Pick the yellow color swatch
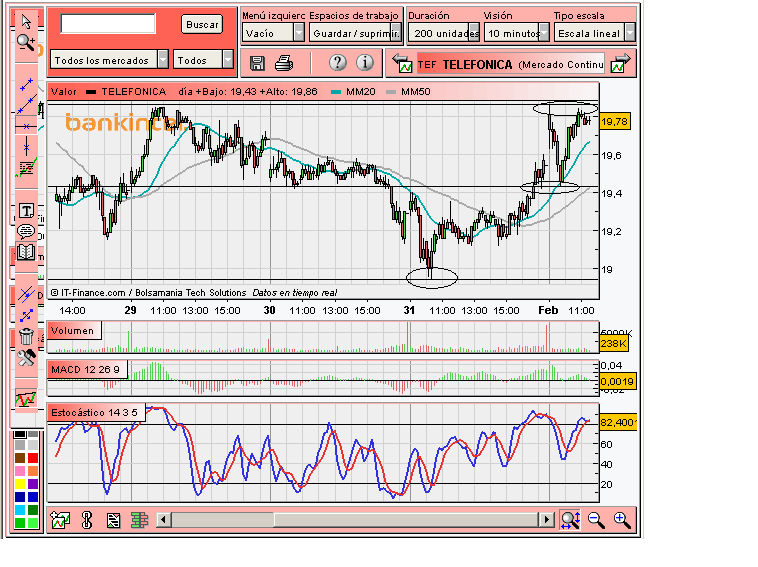The image size is (758, 567). point(20,484)
